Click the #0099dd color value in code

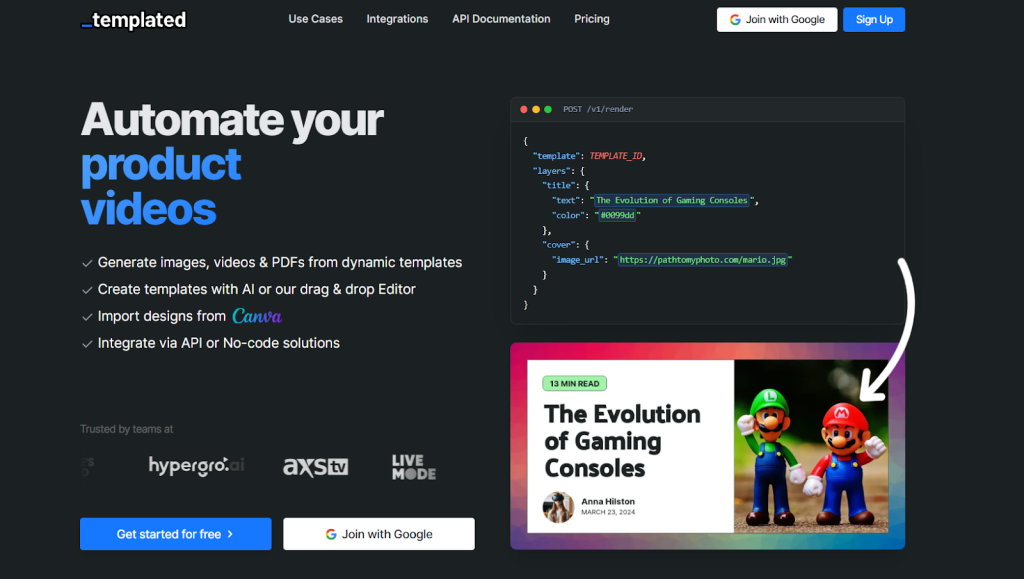click(x=618, y=215)
